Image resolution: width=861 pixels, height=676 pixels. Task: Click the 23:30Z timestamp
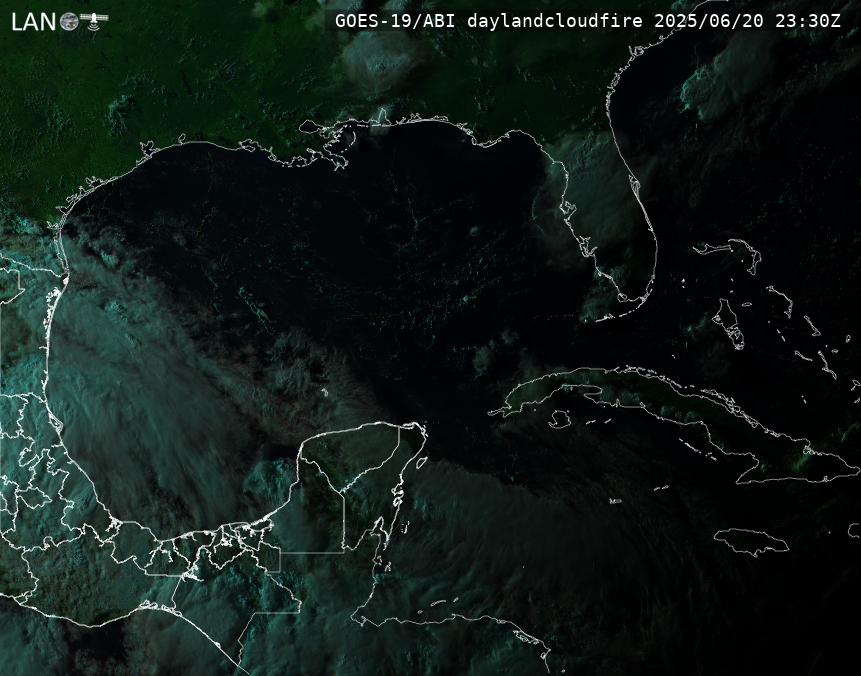[808, 21]
